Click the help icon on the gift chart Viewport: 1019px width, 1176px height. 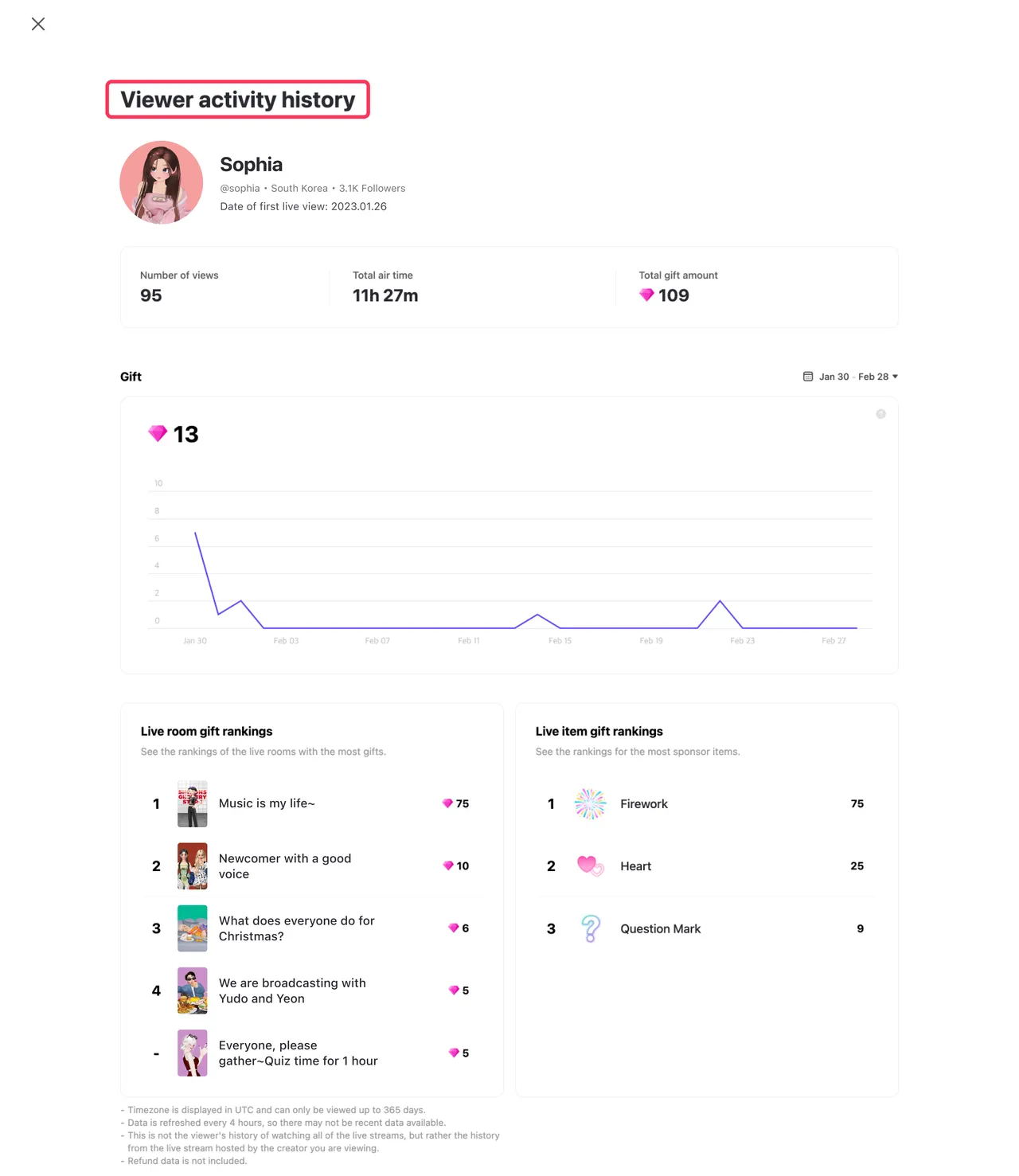click(880, 414)
